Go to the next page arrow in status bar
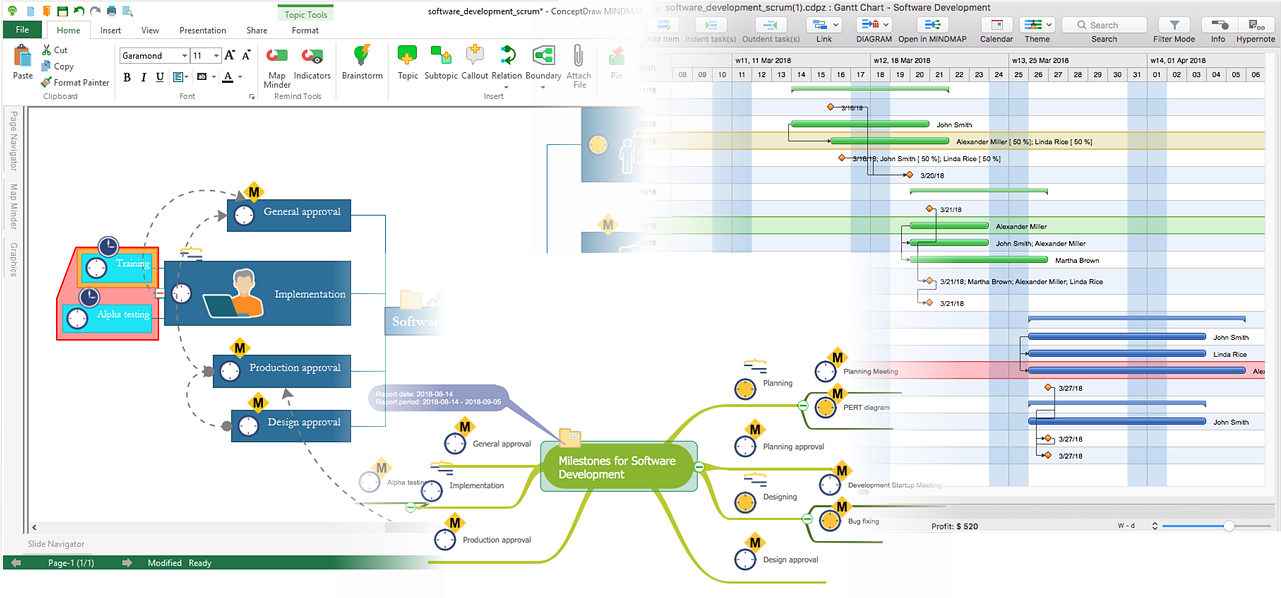Viewport: 1281px width, 598px height. (x=127, y=563)
